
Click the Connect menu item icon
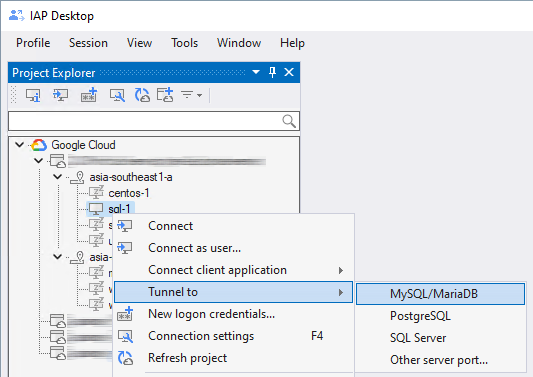tap(125, 226)
